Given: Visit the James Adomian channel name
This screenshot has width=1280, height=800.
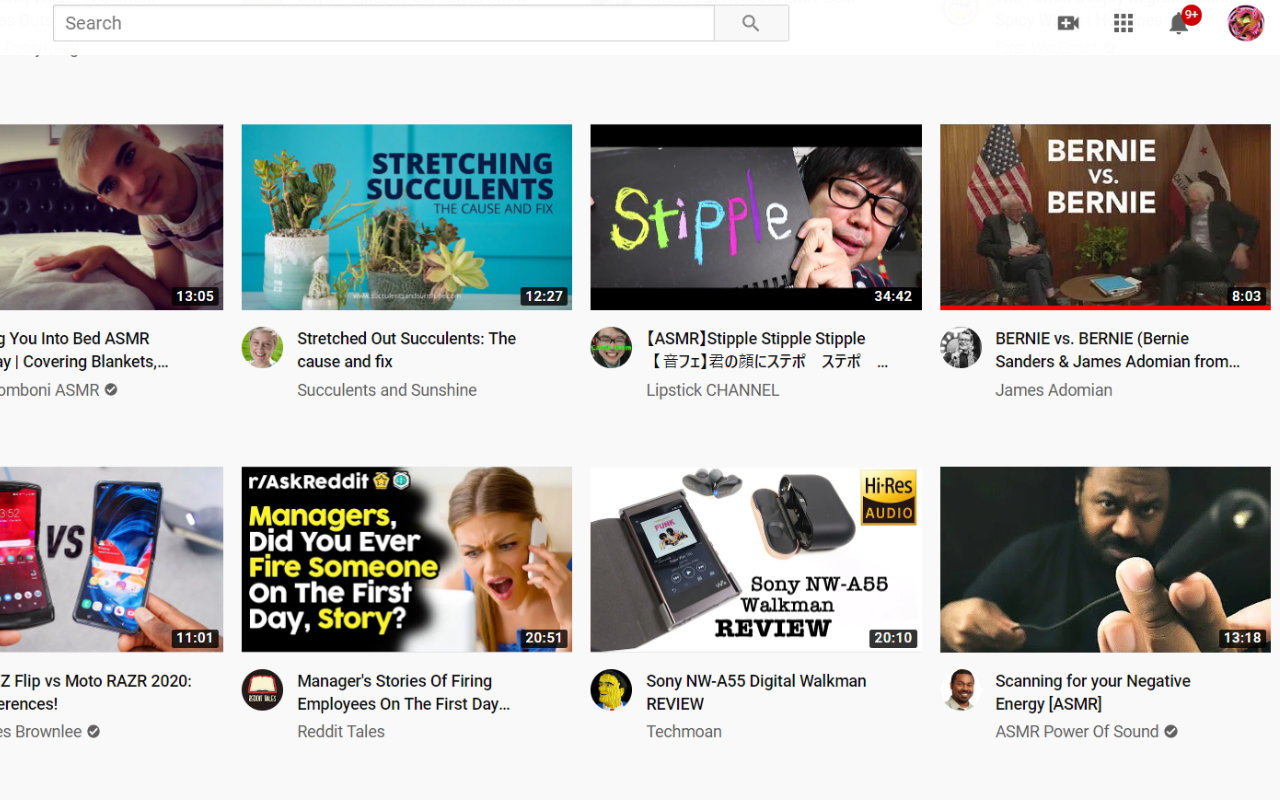Looking at the screenshot, I should click(x=1054, y=390).
